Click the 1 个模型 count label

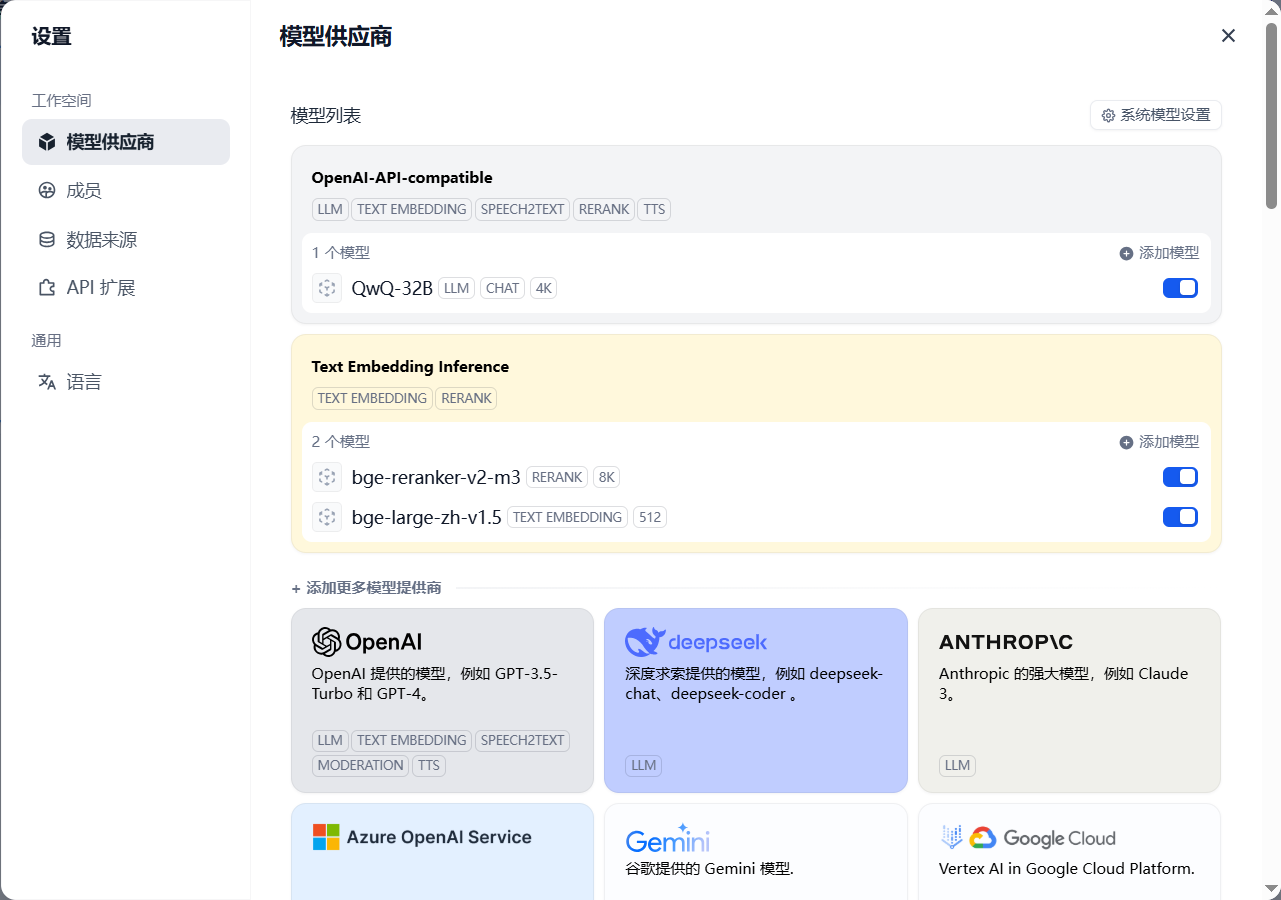(341, 253)
